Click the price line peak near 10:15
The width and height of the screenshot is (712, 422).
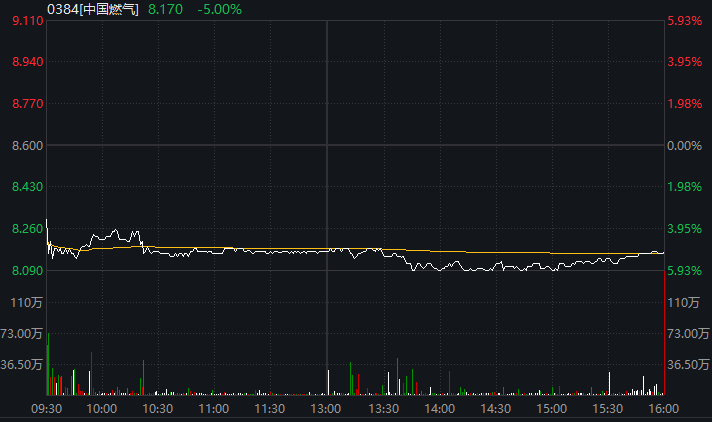(118, 231)
